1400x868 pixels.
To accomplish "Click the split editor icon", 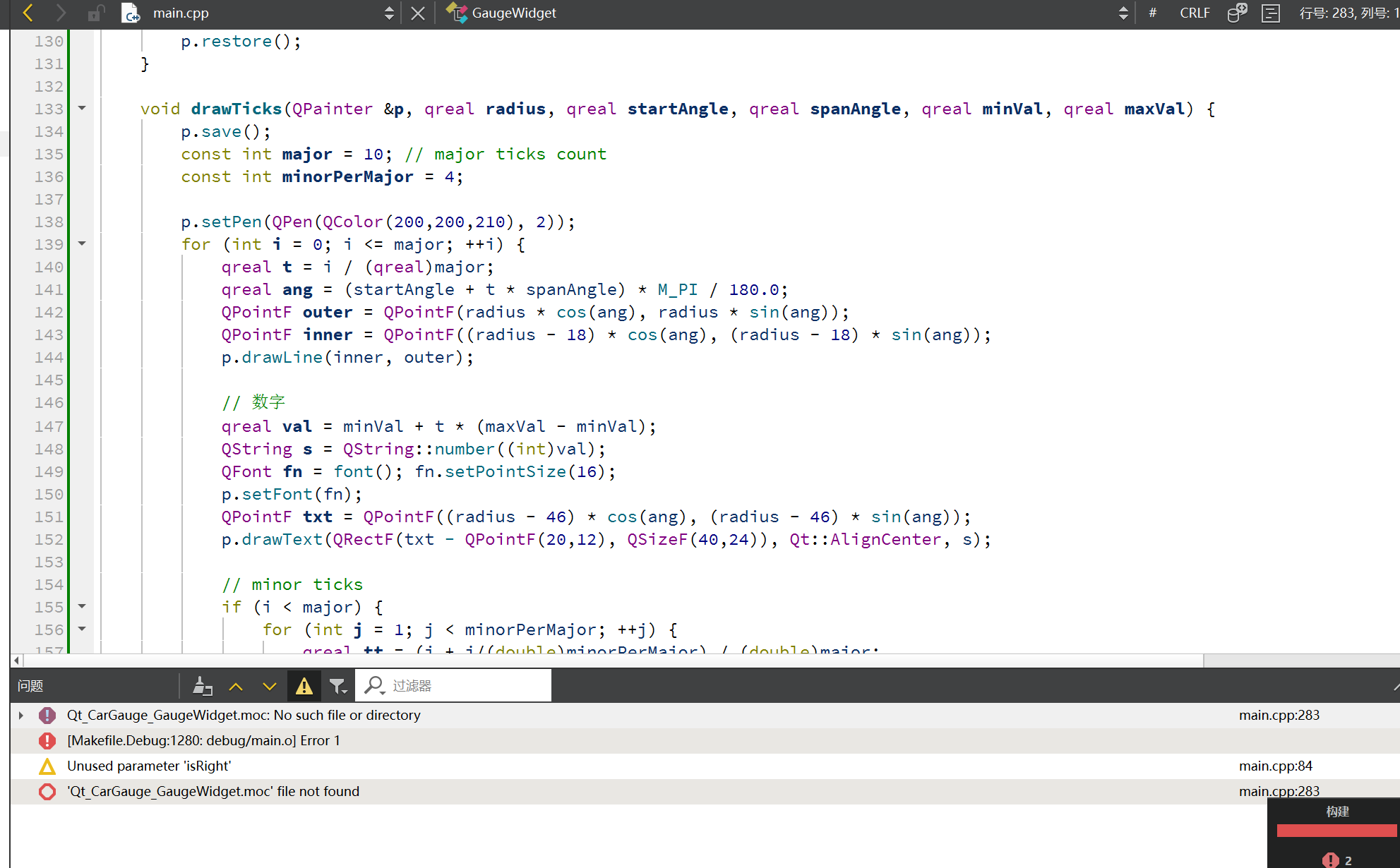I will pos(1270,13).
